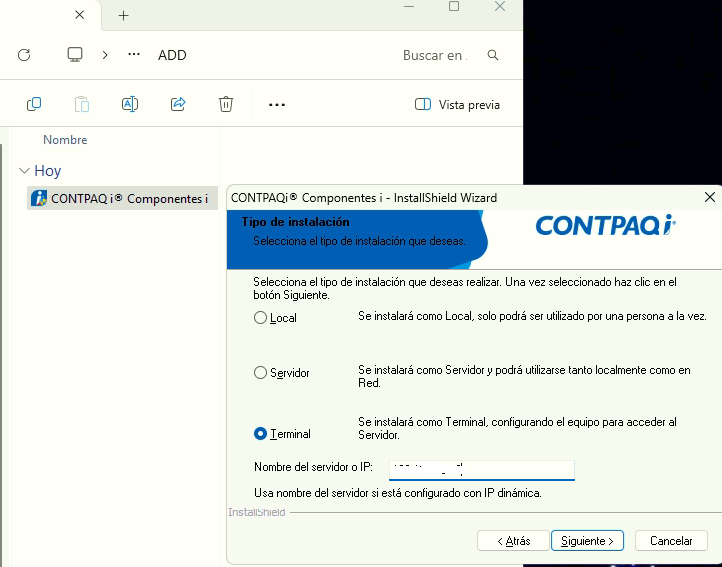The height and width of the screenshot is (567, 722).
Task: Select the Local installation option
Action: click(x=261, y=318)
